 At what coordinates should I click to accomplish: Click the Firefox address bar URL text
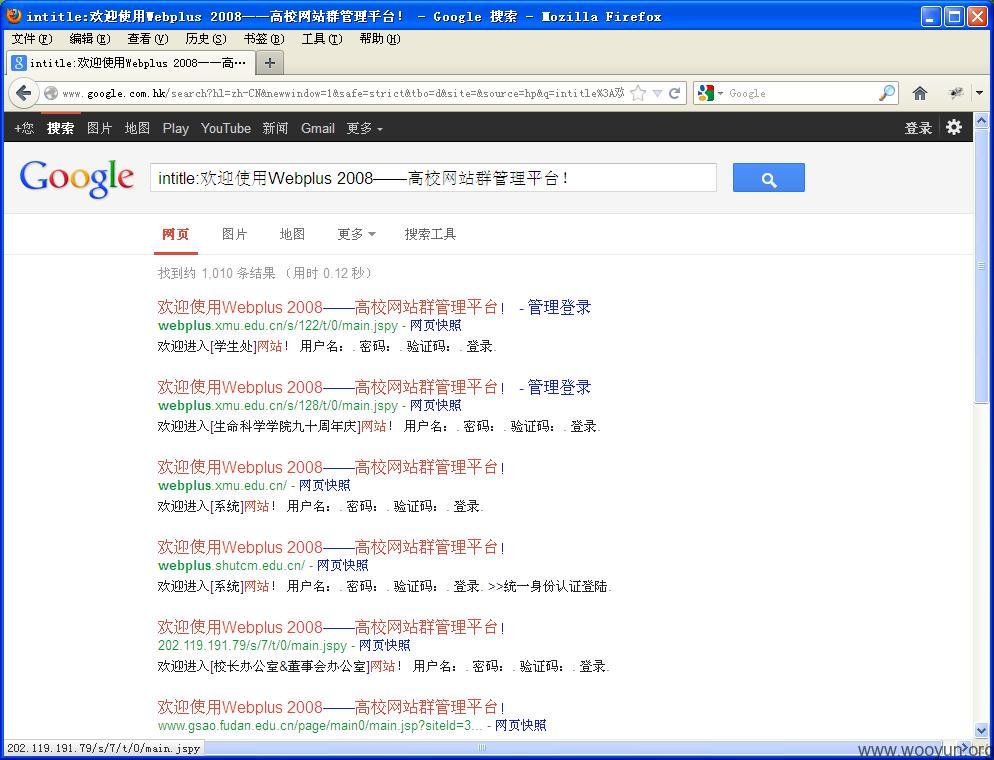342,93
